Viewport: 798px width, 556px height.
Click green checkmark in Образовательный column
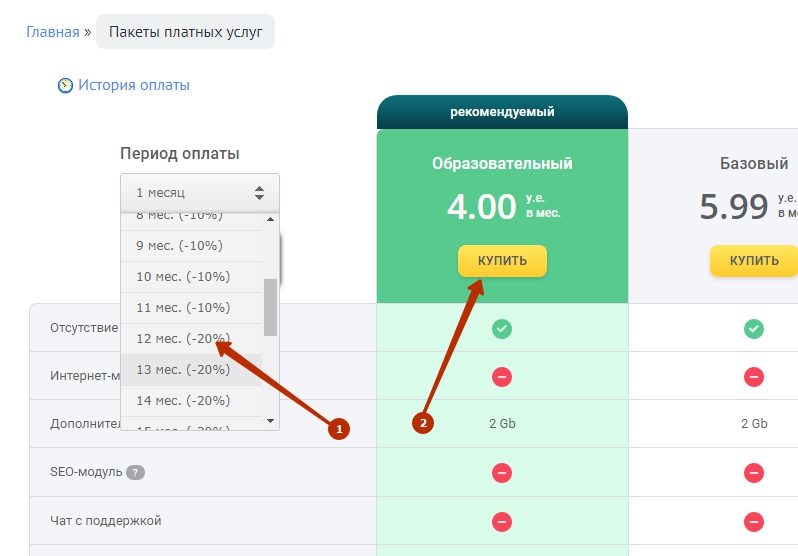pyautogui.click(x=502, y=329)
